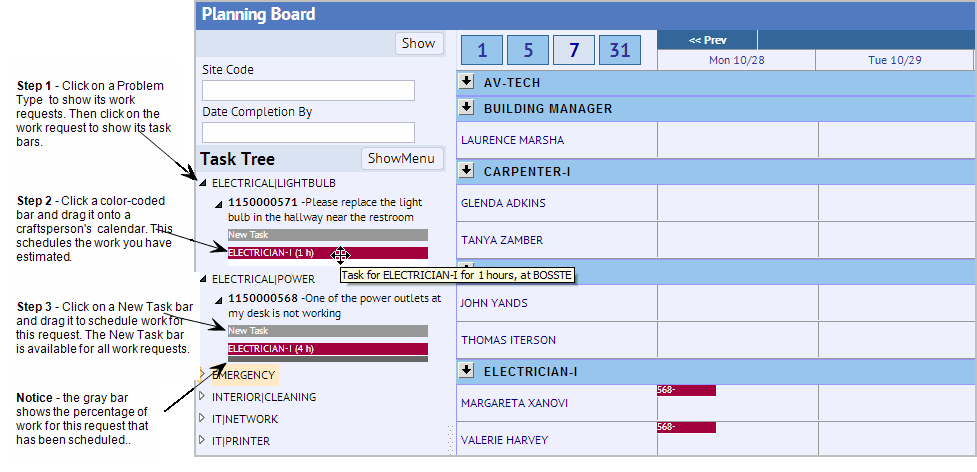Select the ELECTRICIAN-I (4 h) task bar
Viewport: 977px width, 472px height.
coord(327,349)
